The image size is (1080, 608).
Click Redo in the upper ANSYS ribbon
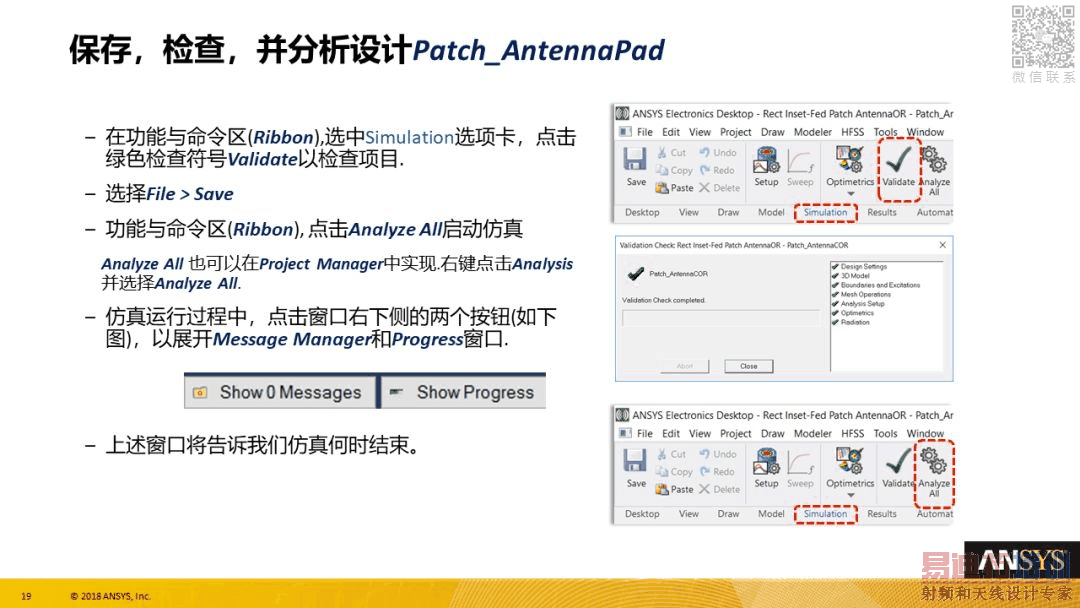[717, 170]
